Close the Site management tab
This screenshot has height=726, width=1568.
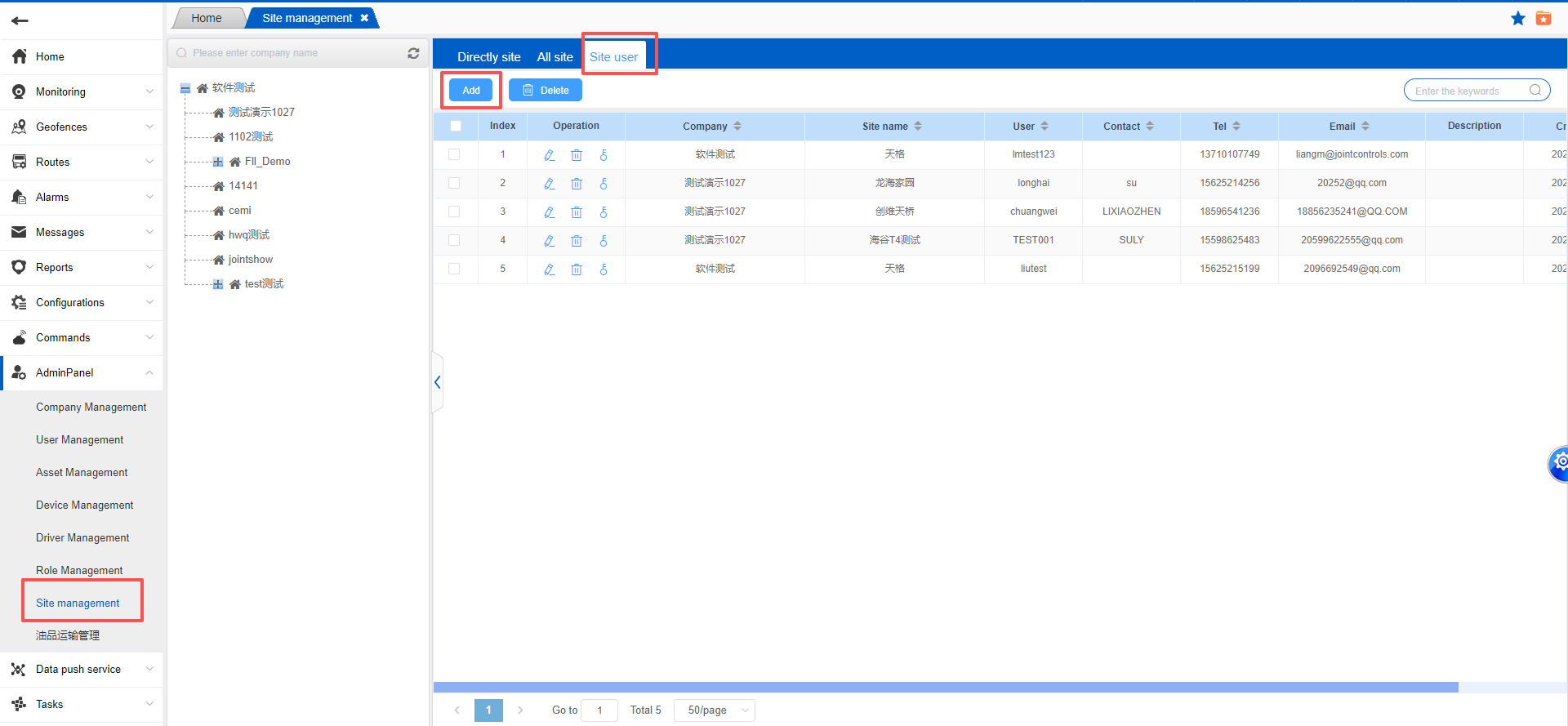(364, 18)
